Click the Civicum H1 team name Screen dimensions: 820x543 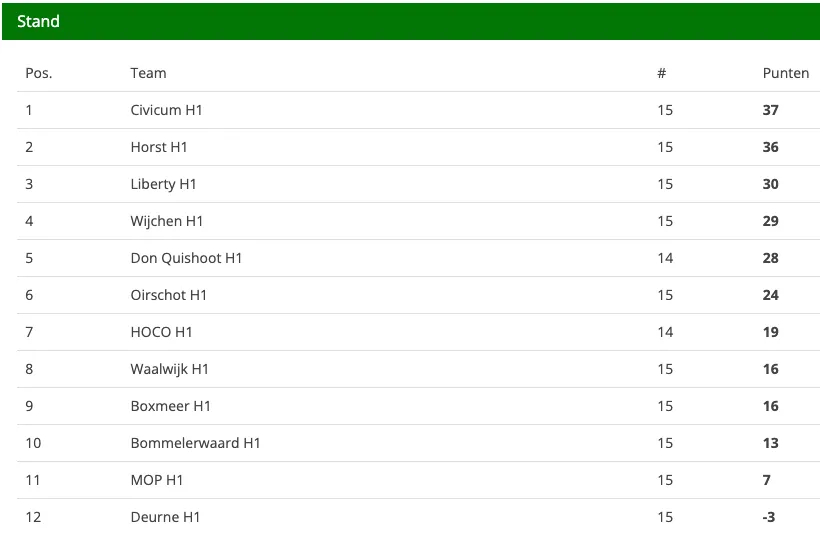point(166,110)
